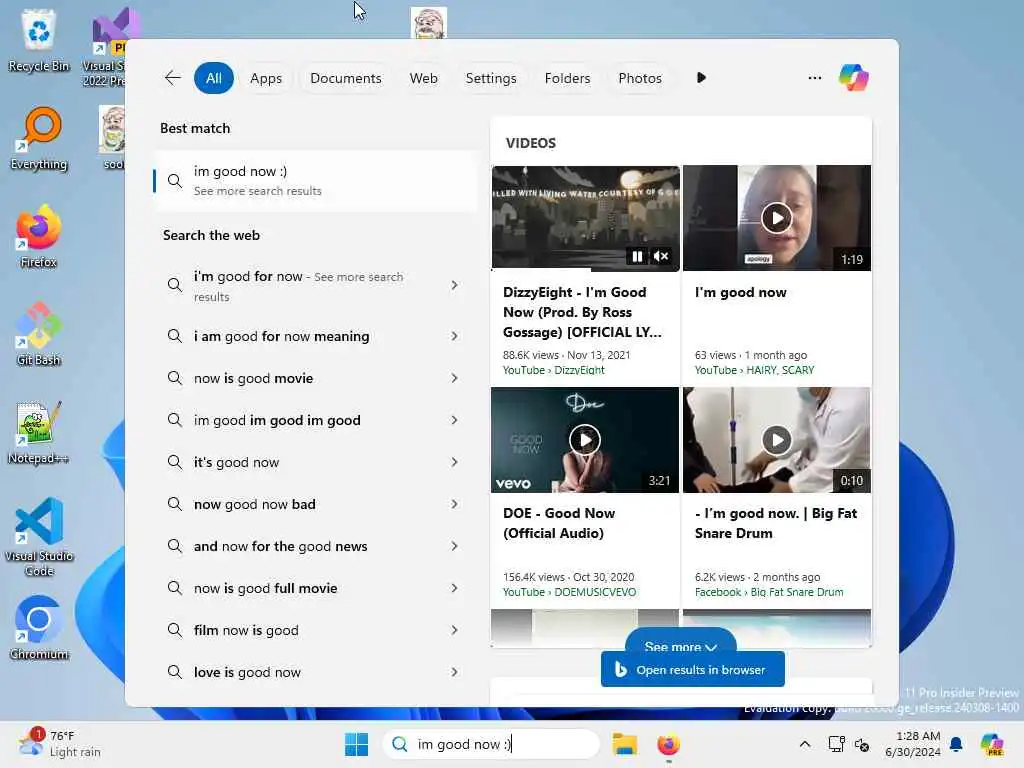1024x768 pixels.
Task: Open Copilot Preview in the taskbar corner
Action: coord(992,744)
